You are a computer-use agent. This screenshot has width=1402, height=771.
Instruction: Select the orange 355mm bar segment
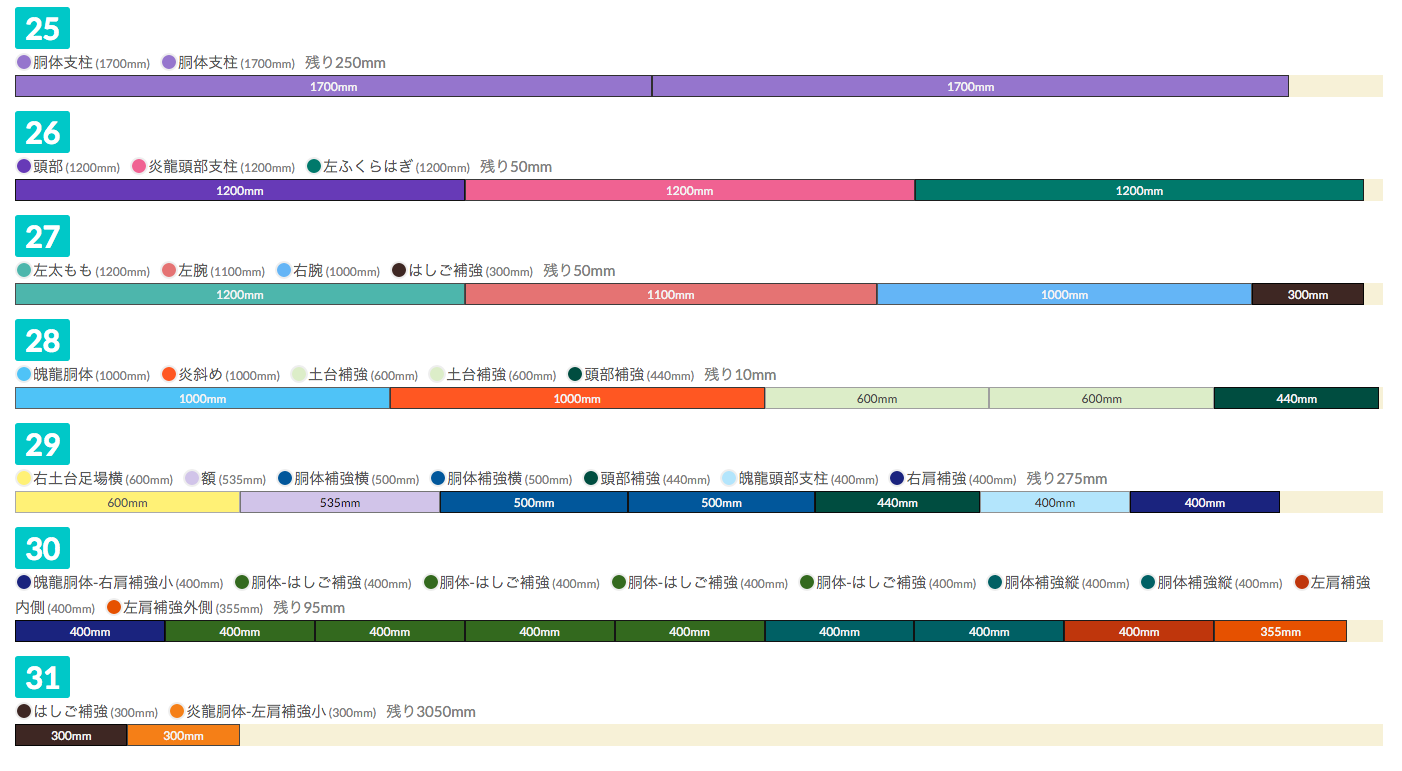coord(1280,631)
